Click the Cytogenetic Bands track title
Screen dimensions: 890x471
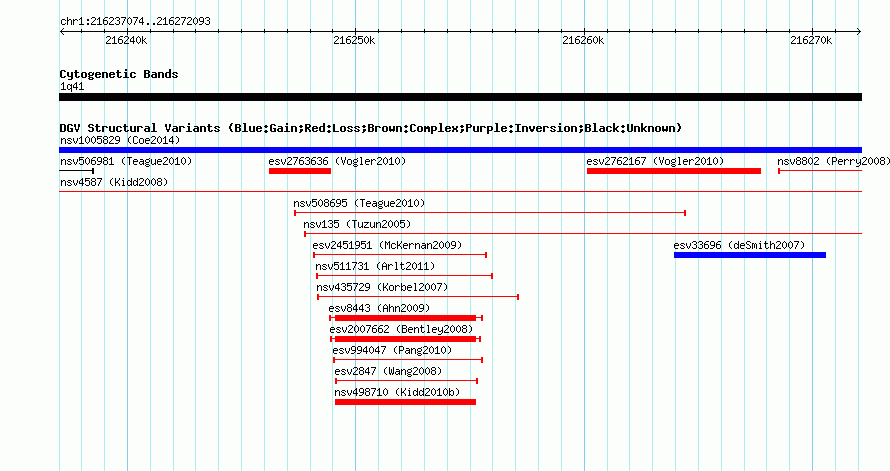(x=119, y=74)
